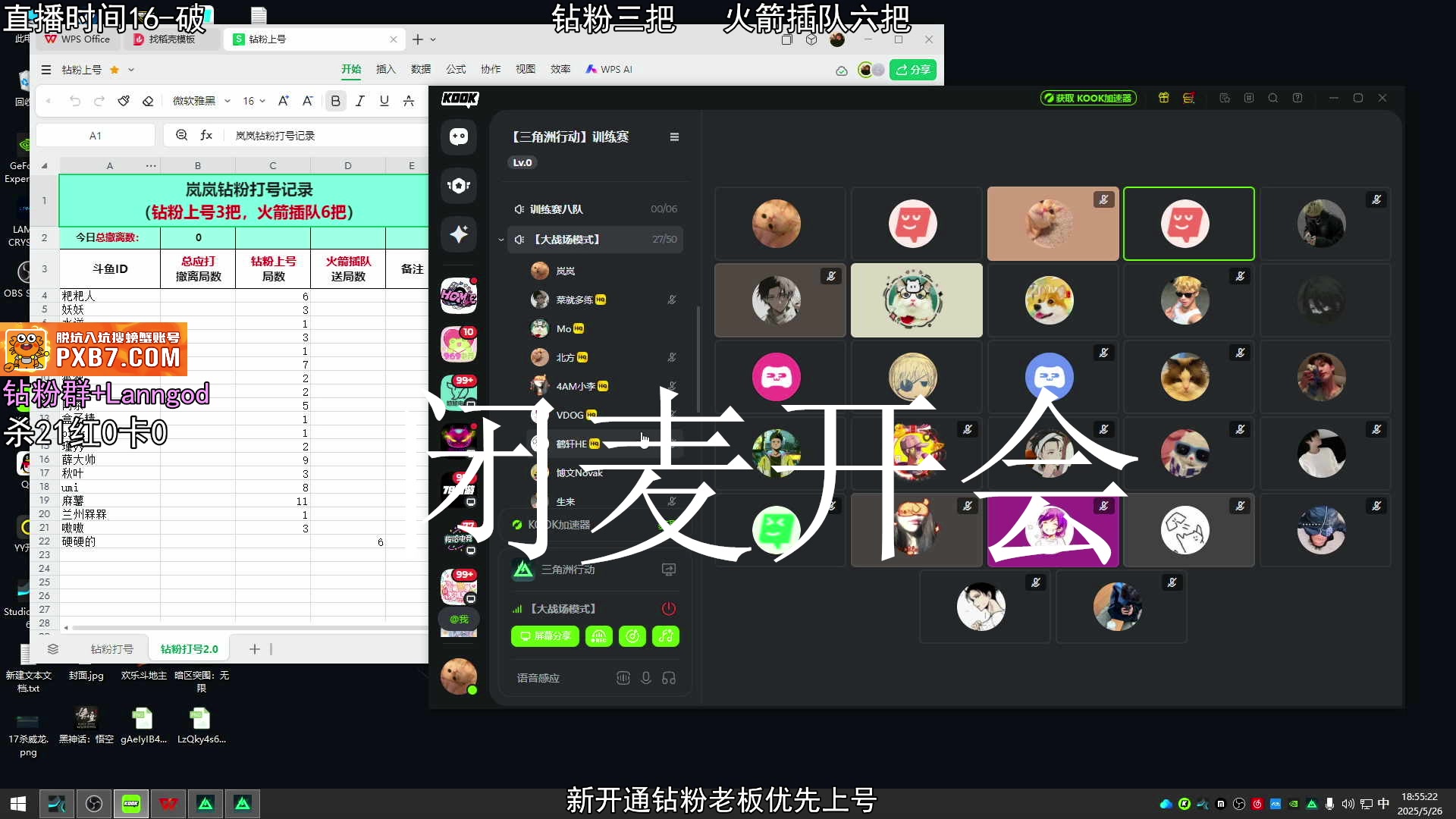
Task: Undo last action in WPS toolbar
Action: click(74, 101)
